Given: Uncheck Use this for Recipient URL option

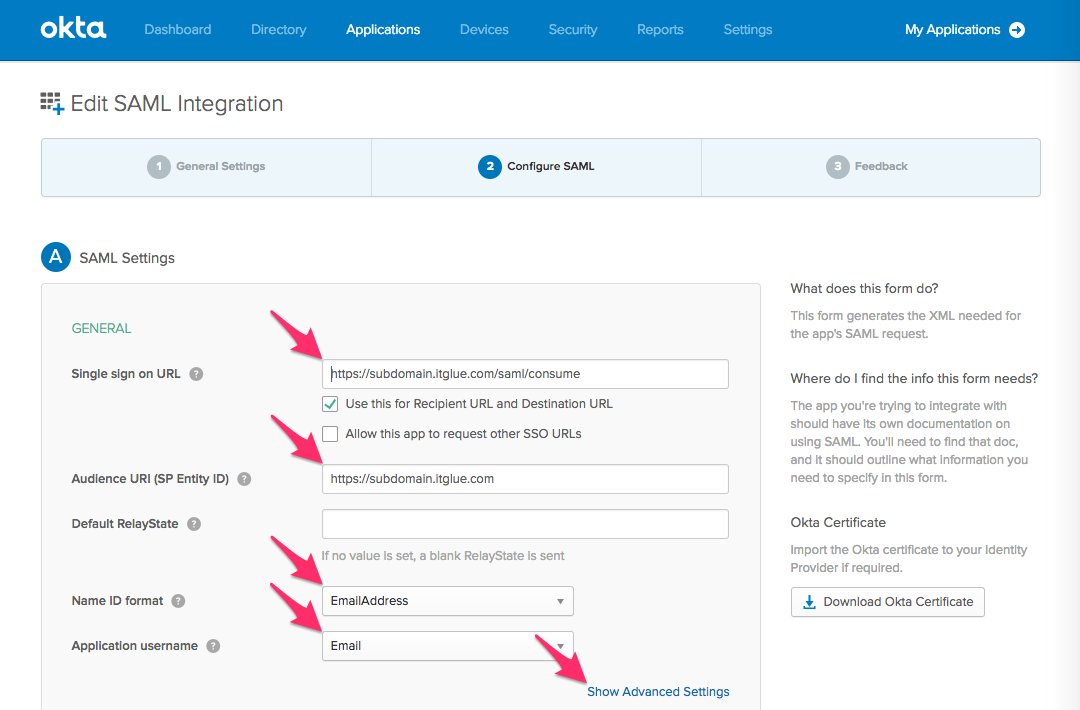Looking at the screenshot, I should click(x=330, y=404).
